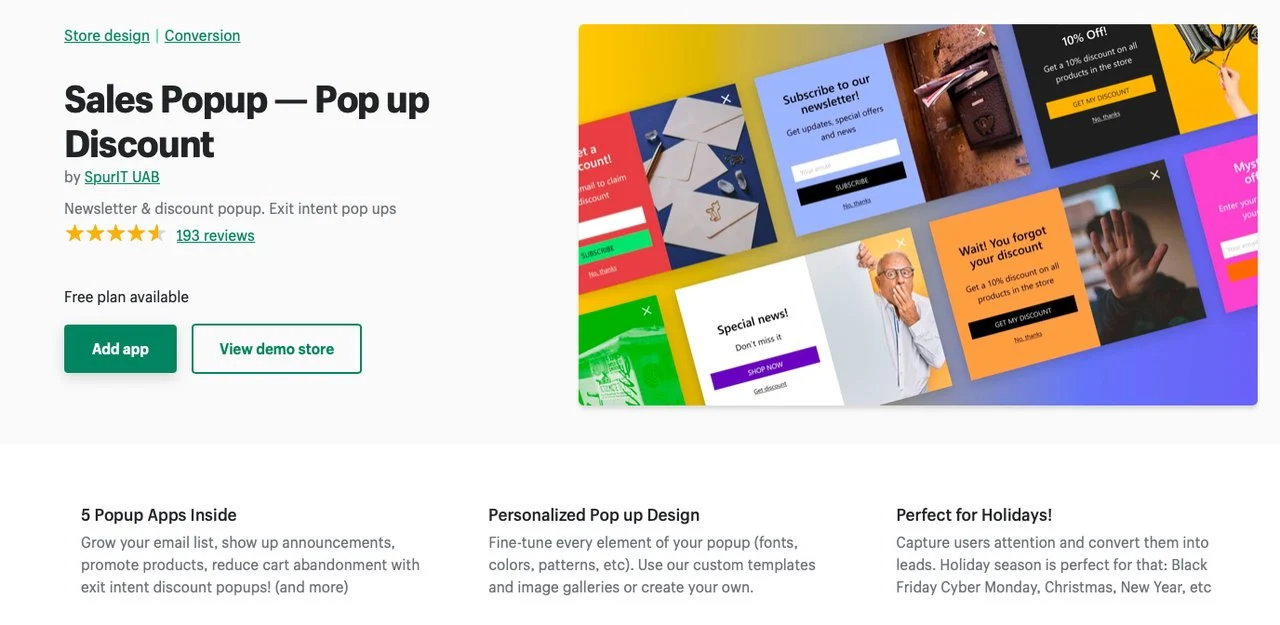The width and height of the screenshot is (1280, 625).
Task: Click the Add app button
Action: click(x=120, y=349)
